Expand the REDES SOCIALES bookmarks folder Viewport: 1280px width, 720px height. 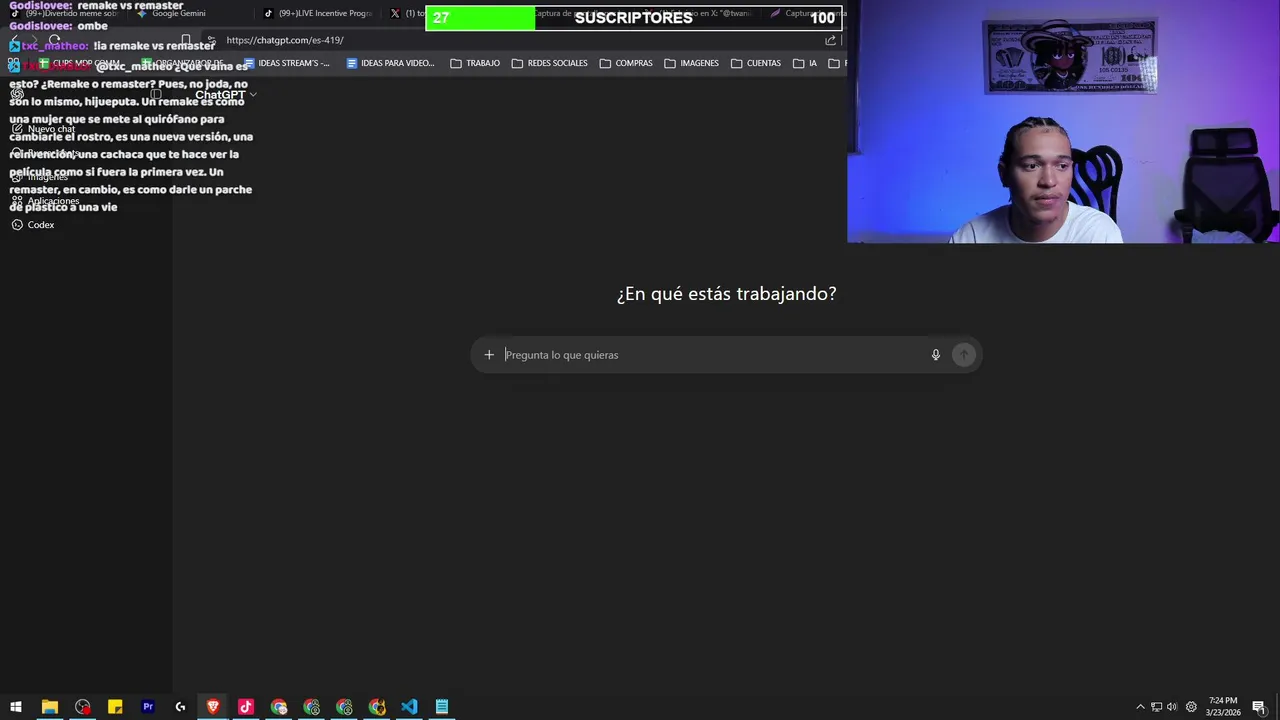(550, 63)
